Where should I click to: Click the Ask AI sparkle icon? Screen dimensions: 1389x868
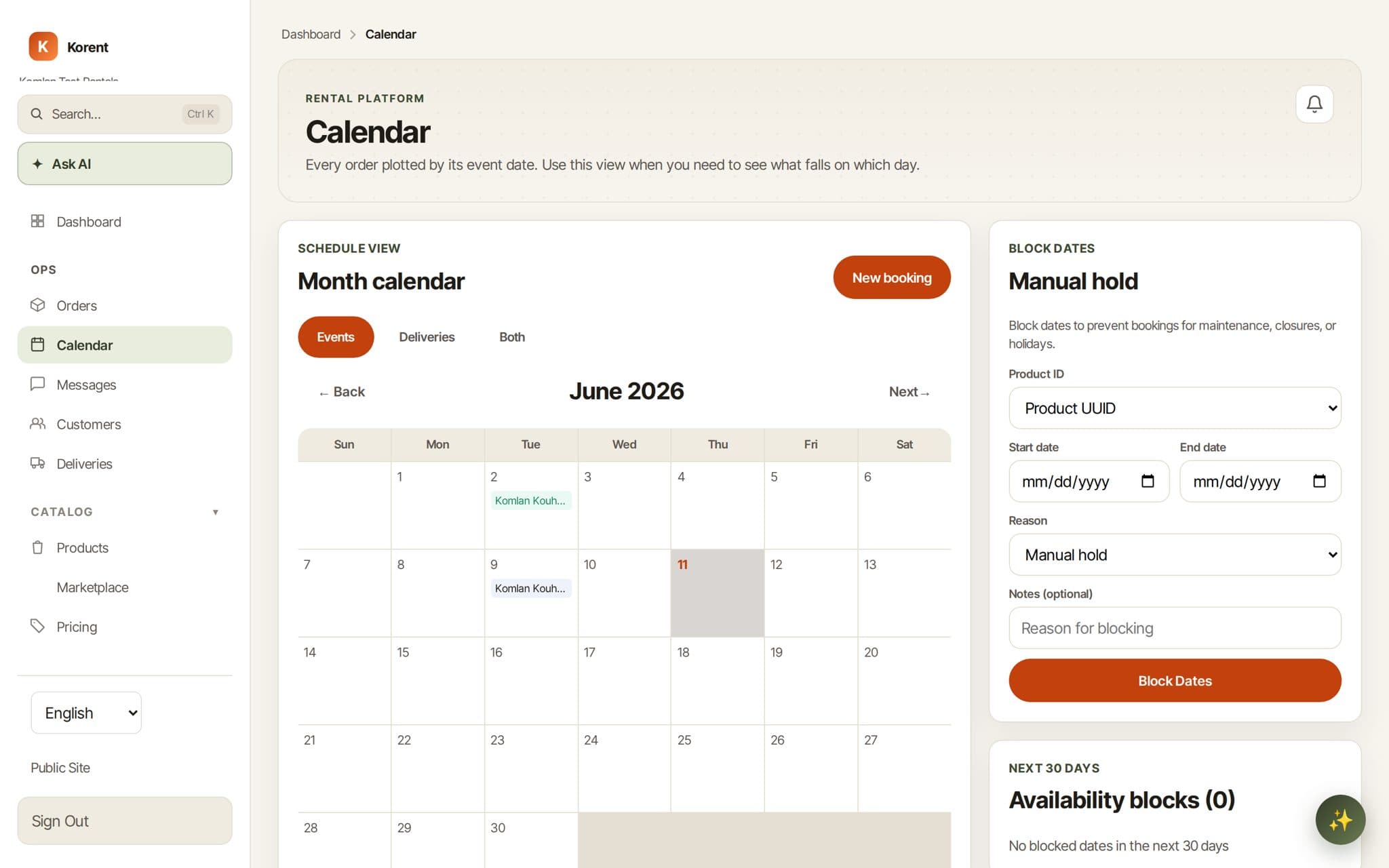38,164
